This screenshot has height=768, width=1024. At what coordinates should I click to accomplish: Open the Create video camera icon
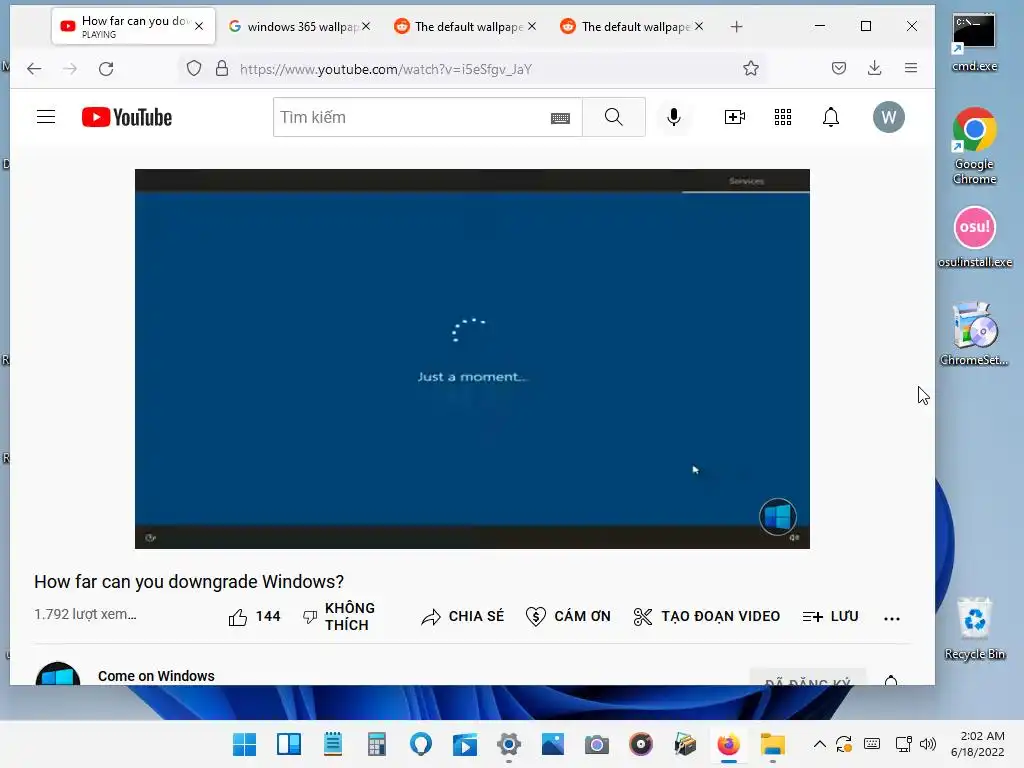(735, 117)
